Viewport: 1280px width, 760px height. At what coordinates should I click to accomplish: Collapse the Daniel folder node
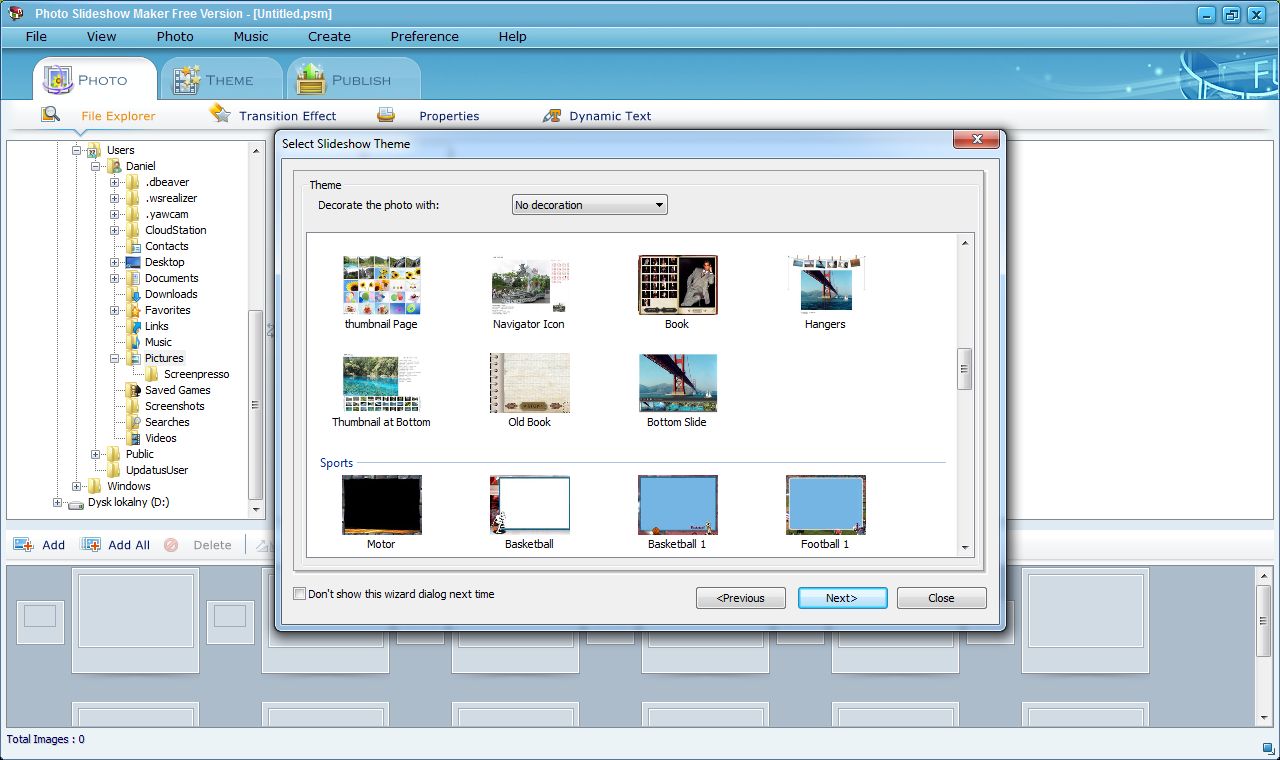click(96, 166)
